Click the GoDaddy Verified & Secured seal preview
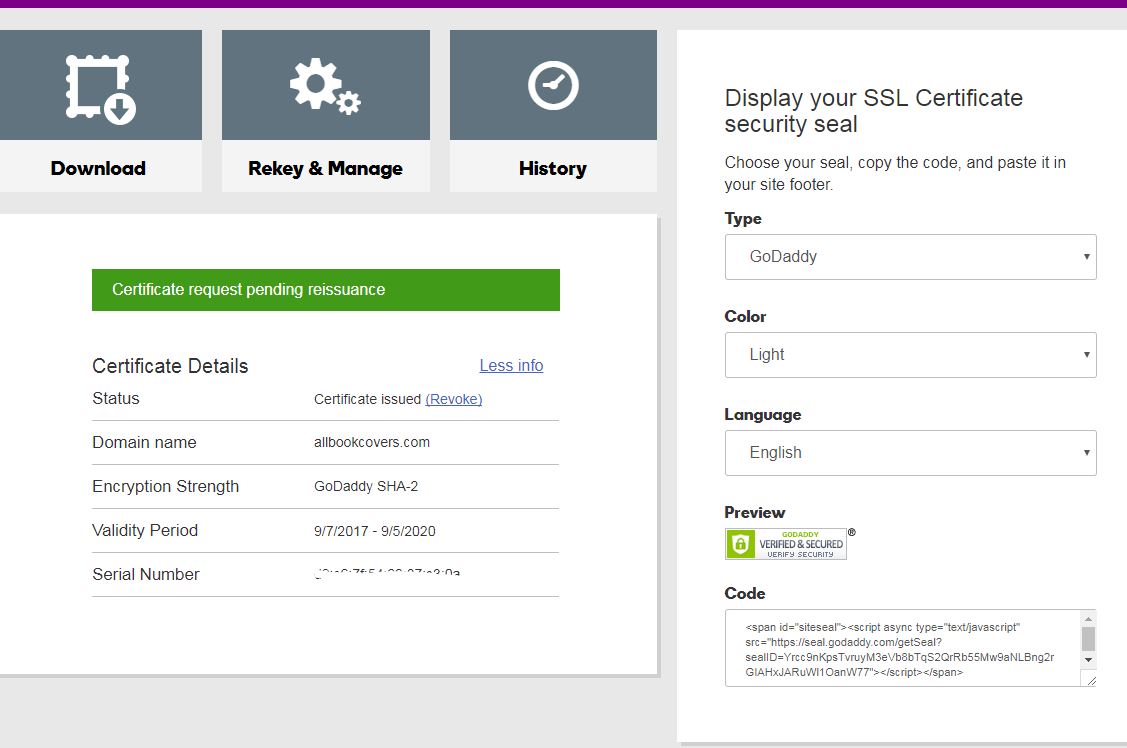1127x748 pixels. [786, 544]
